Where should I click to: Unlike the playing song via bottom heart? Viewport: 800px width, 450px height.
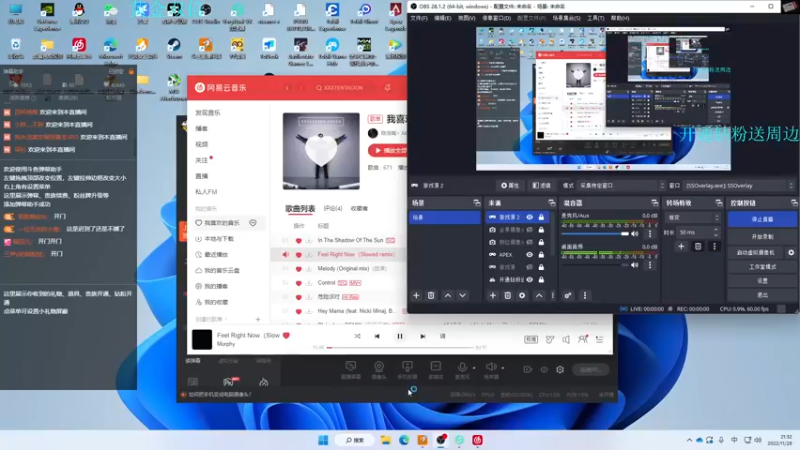click(x=286, y=335)
